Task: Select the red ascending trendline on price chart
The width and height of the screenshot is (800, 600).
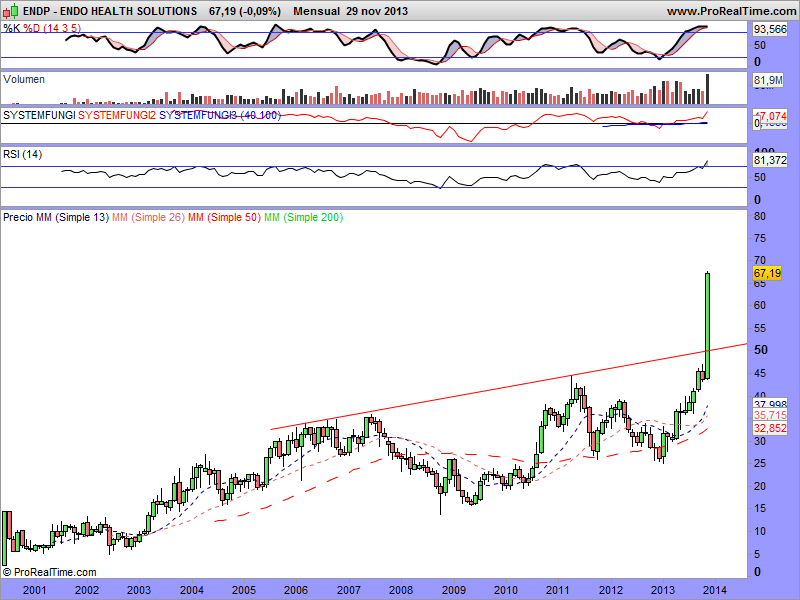Action: coord(508,387)
